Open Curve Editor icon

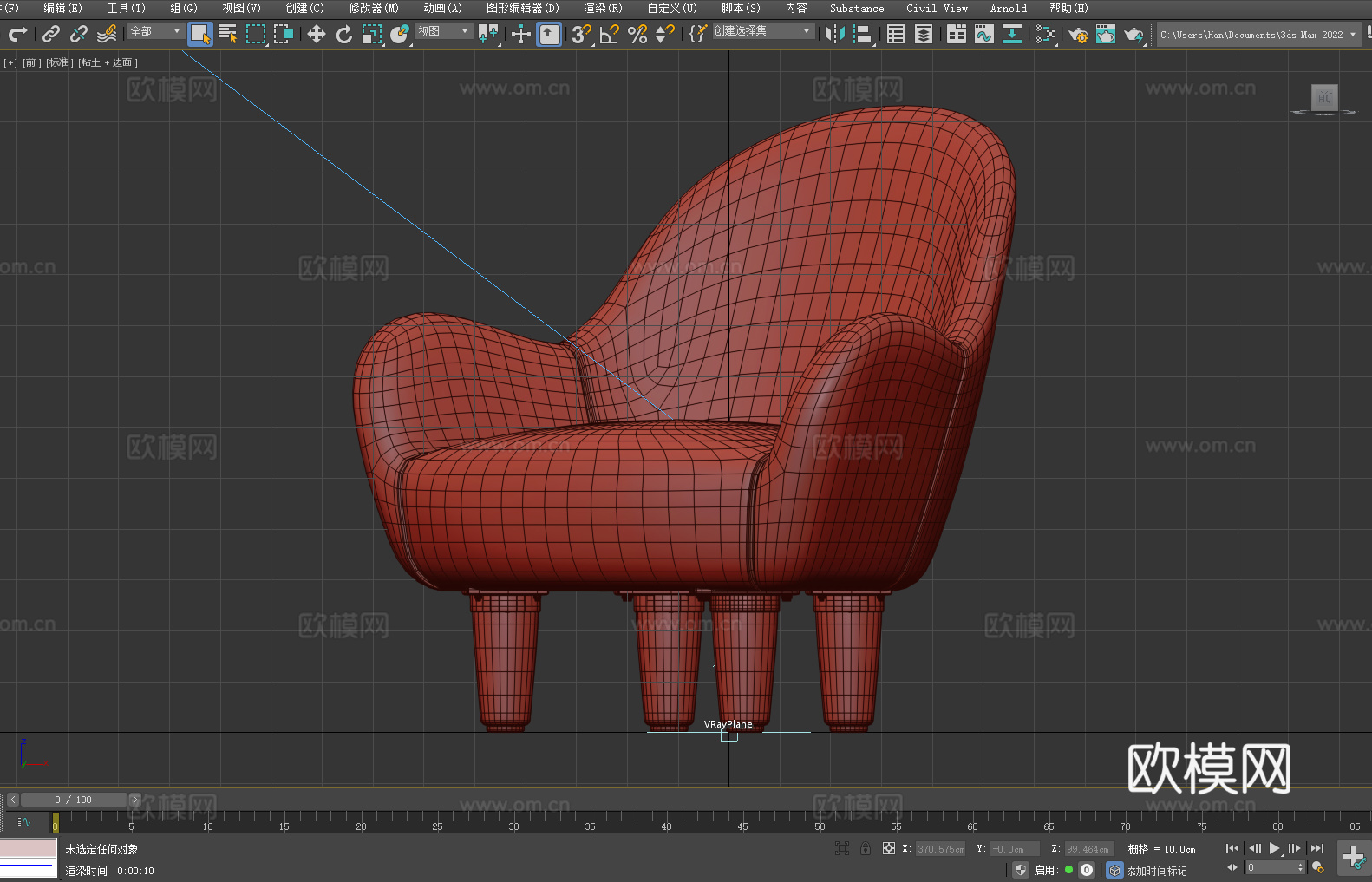click(984, 34)
